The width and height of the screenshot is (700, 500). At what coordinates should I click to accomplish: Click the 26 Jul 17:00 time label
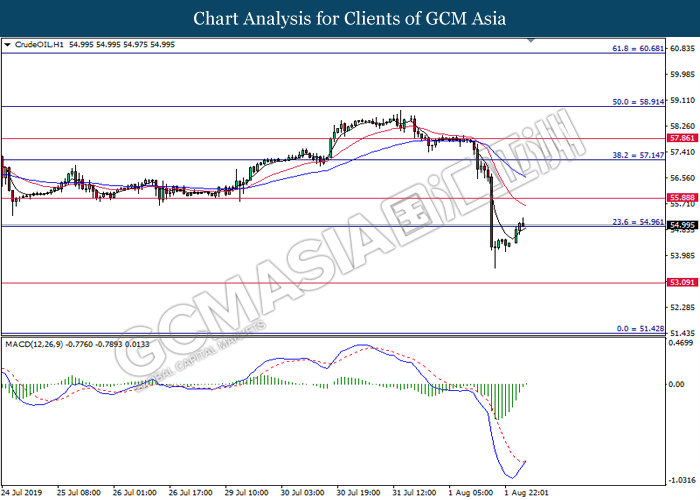click(191, 493)
